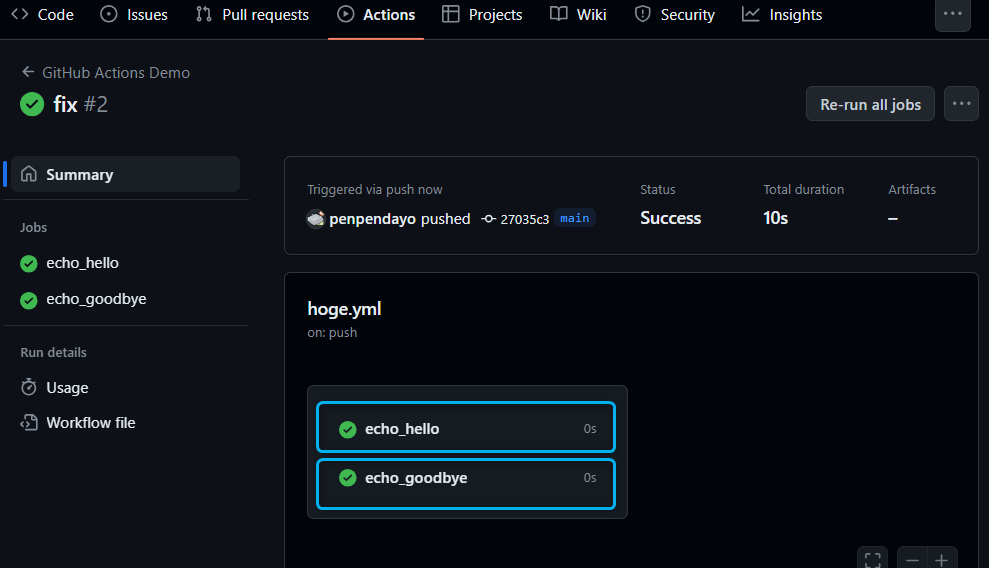Click success check icon of sidebar echo_goodbye
The image size is (989, 568).
[29, 300]
